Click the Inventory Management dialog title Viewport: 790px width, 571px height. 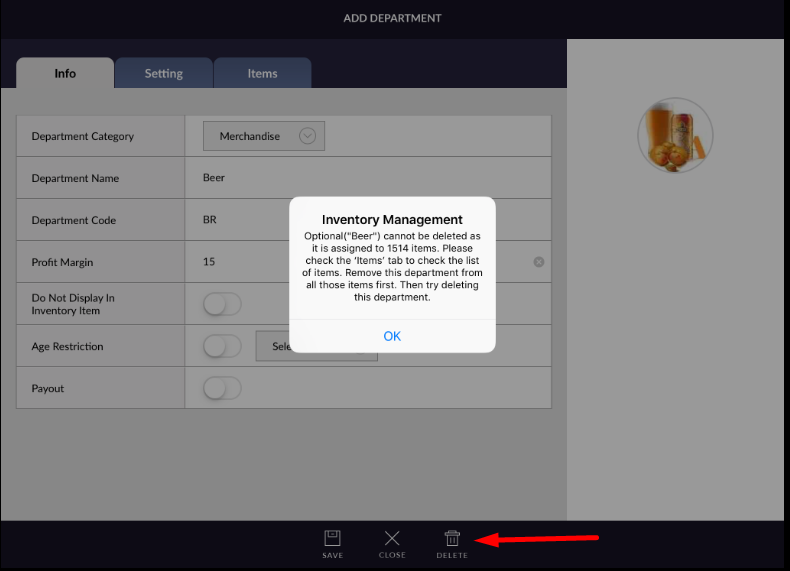392,219
